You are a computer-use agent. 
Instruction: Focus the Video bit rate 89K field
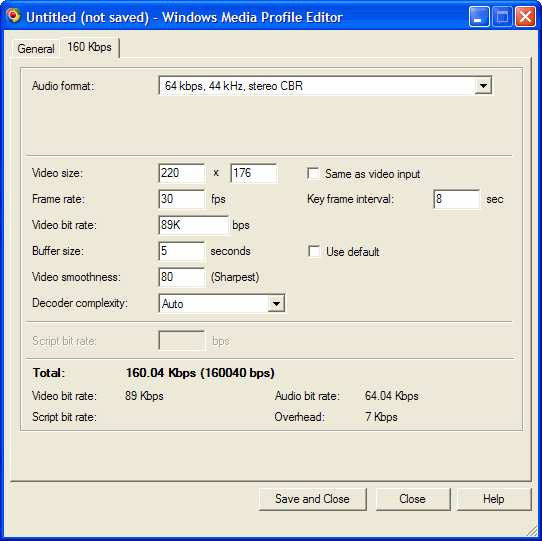(194, 225)
